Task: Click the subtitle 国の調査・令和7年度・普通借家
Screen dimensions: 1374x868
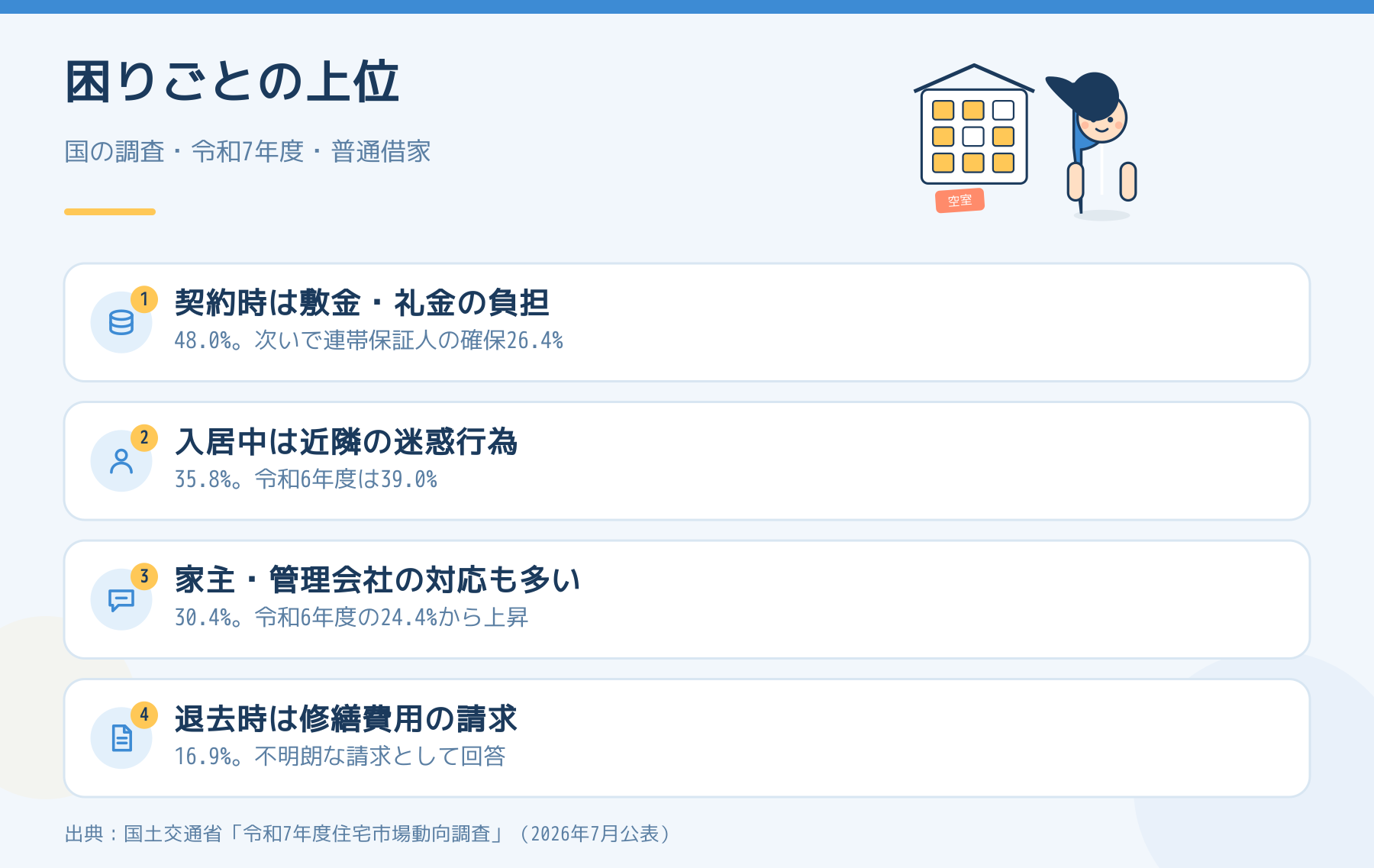Action: pyautogui.click(x=247, y=151)
